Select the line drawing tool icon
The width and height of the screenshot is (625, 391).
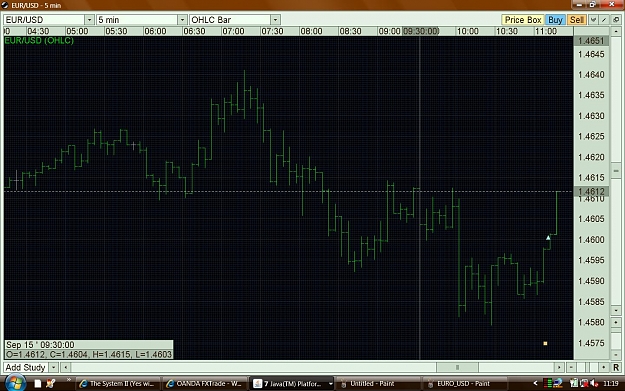[604, 20]
